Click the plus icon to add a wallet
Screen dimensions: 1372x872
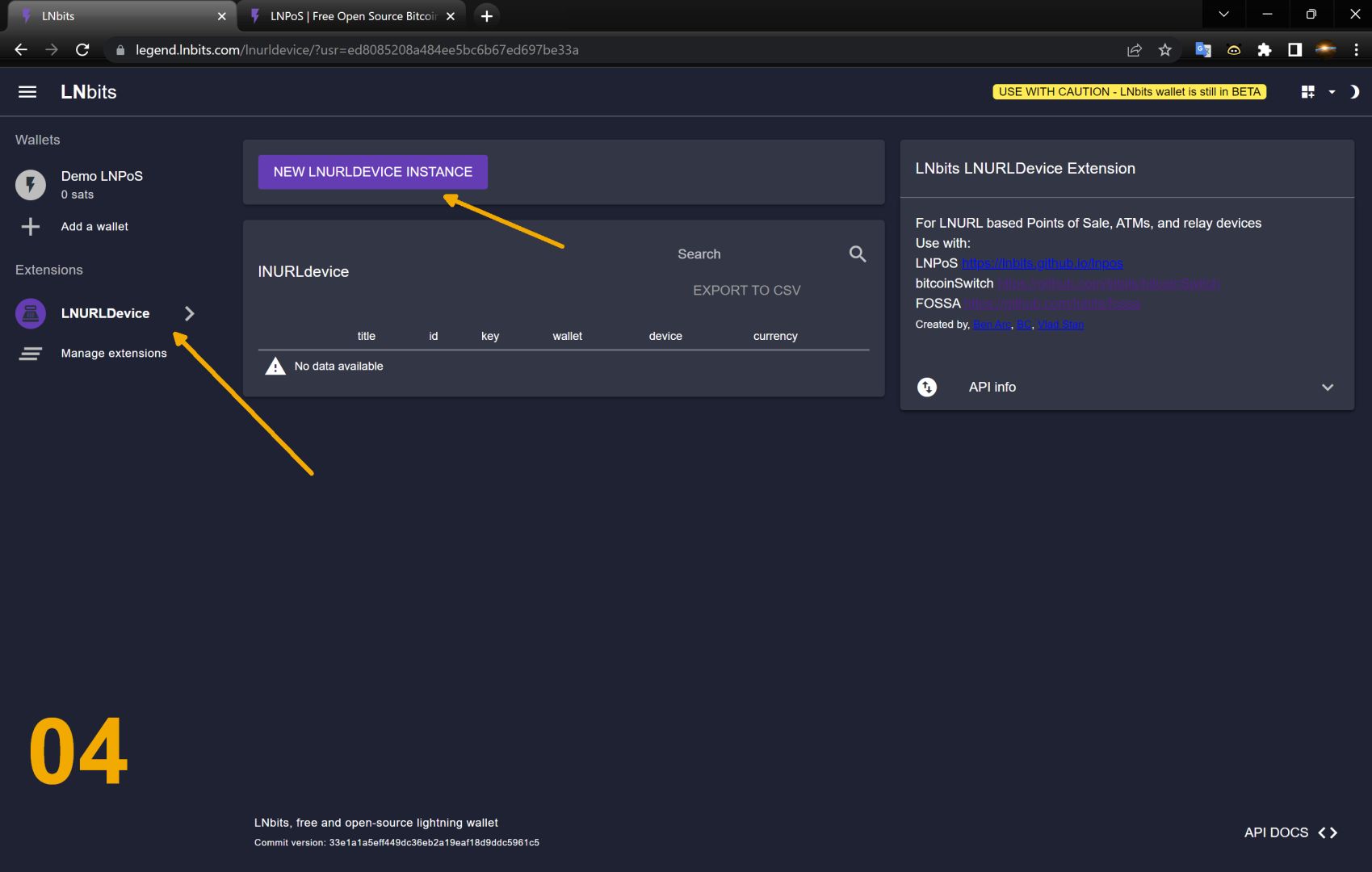click(31, 227)
